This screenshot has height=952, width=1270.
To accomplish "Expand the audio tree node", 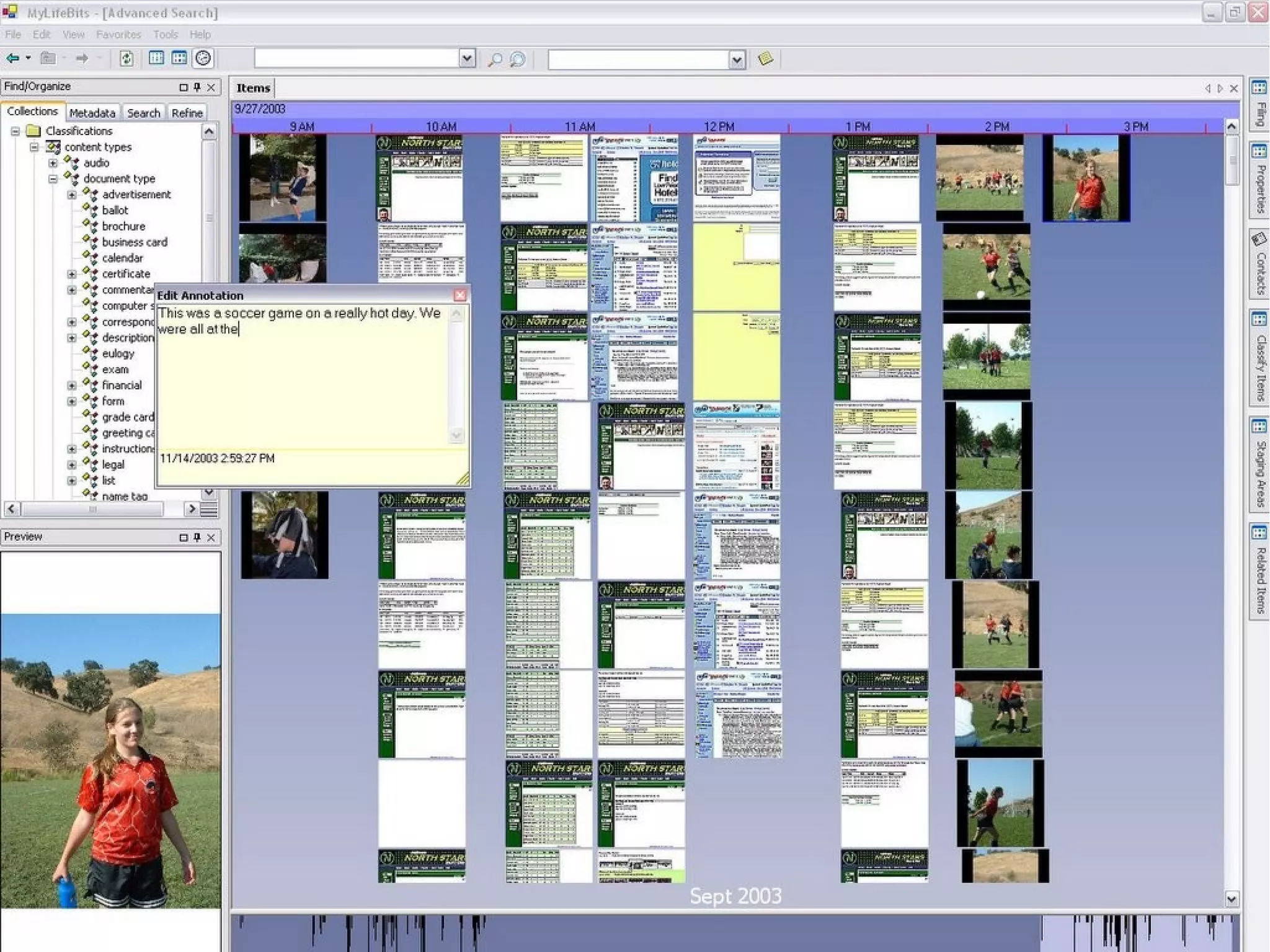I will click(53, 163).
